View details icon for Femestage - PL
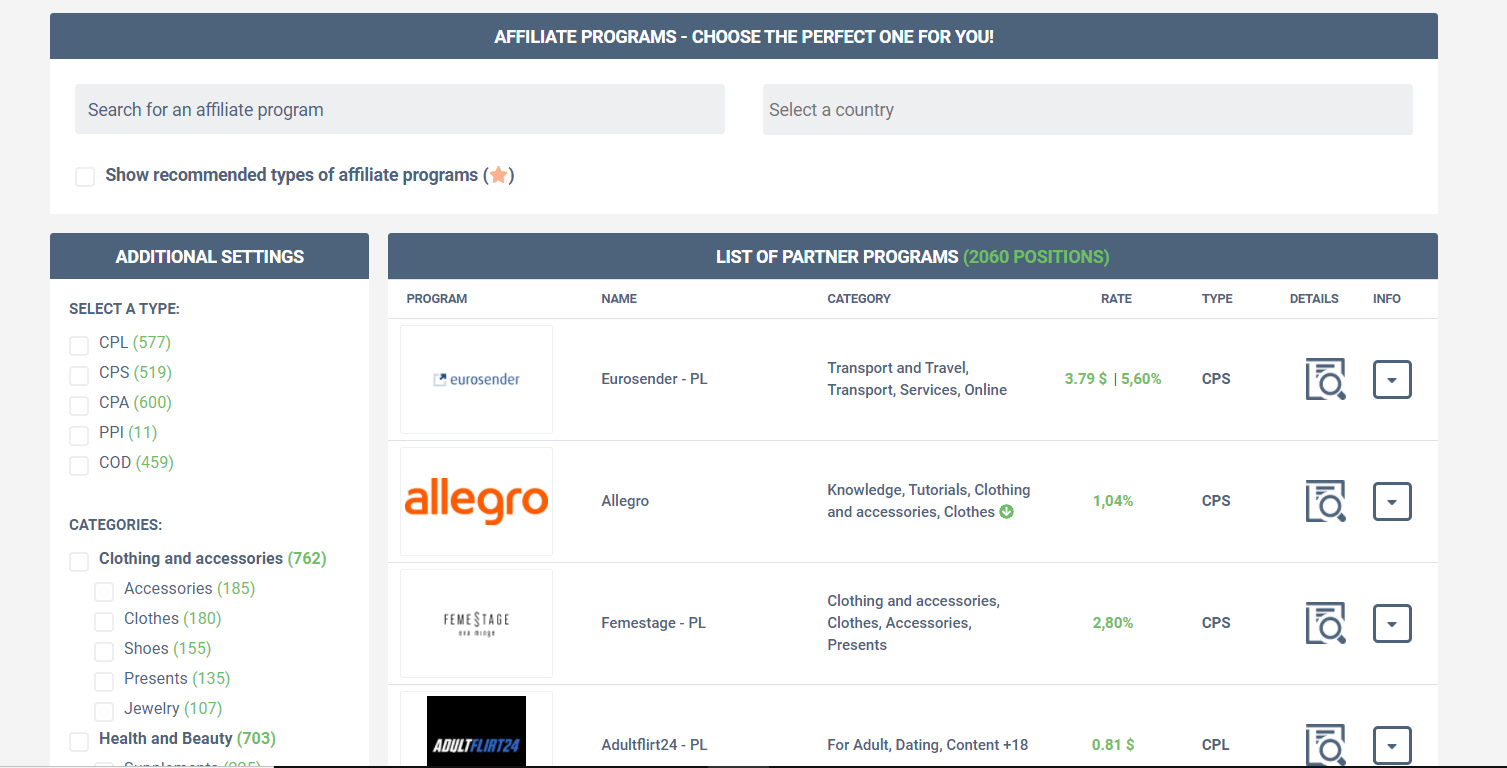The height and width of the screenshot is (768, 1507). [1326, 623]
